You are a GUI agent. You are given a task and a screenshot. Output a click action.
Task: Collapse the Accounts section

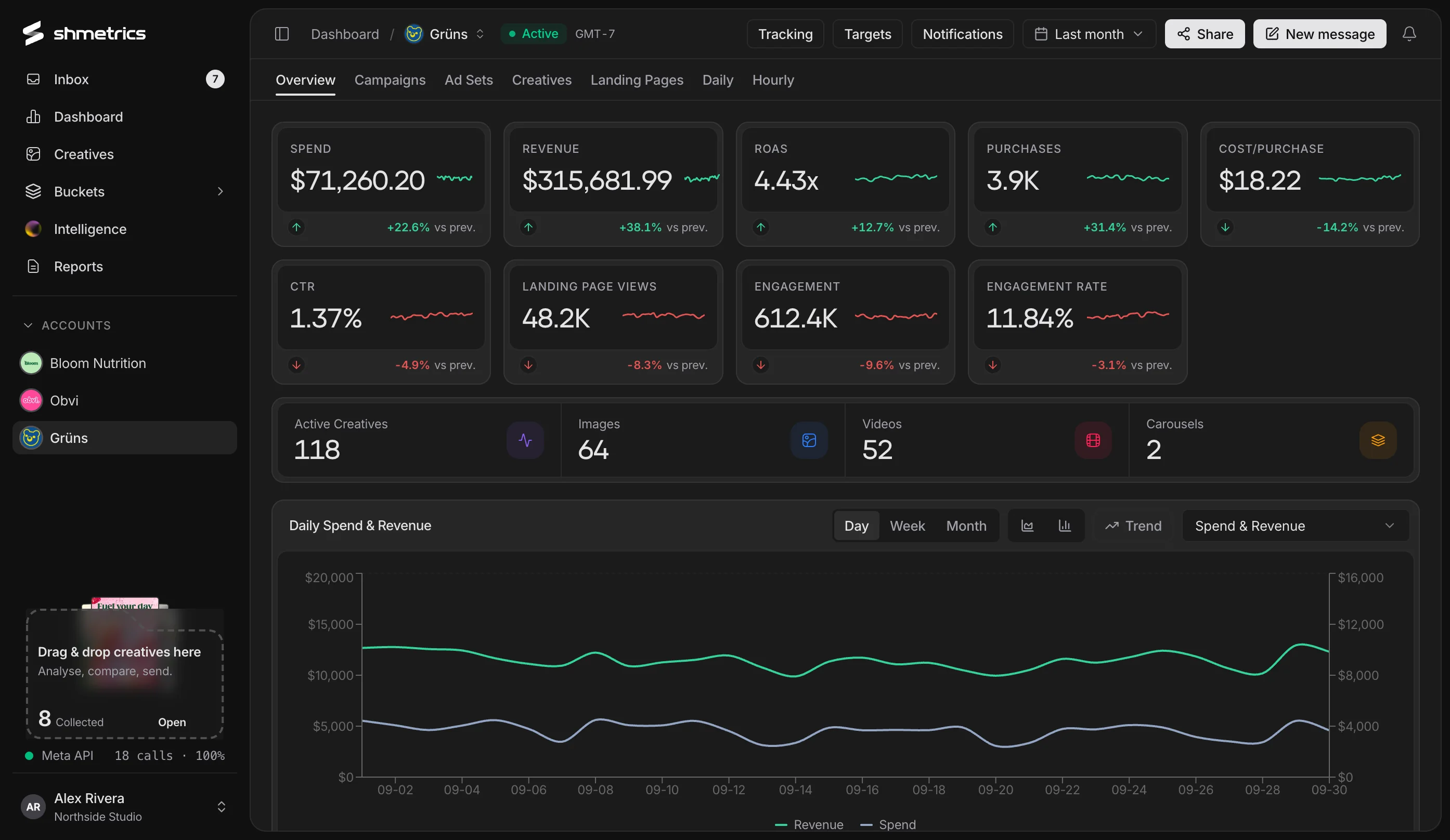click(x=67, y=325)
